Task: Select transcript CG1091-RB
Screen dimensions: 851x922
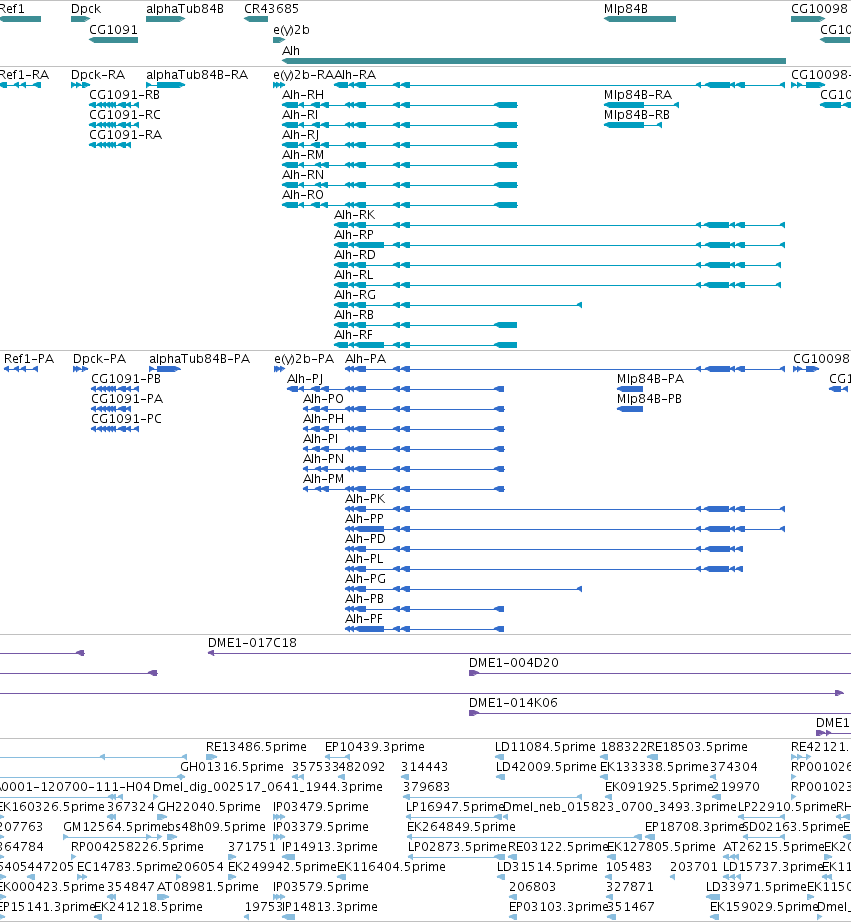Action: [125, 95]
